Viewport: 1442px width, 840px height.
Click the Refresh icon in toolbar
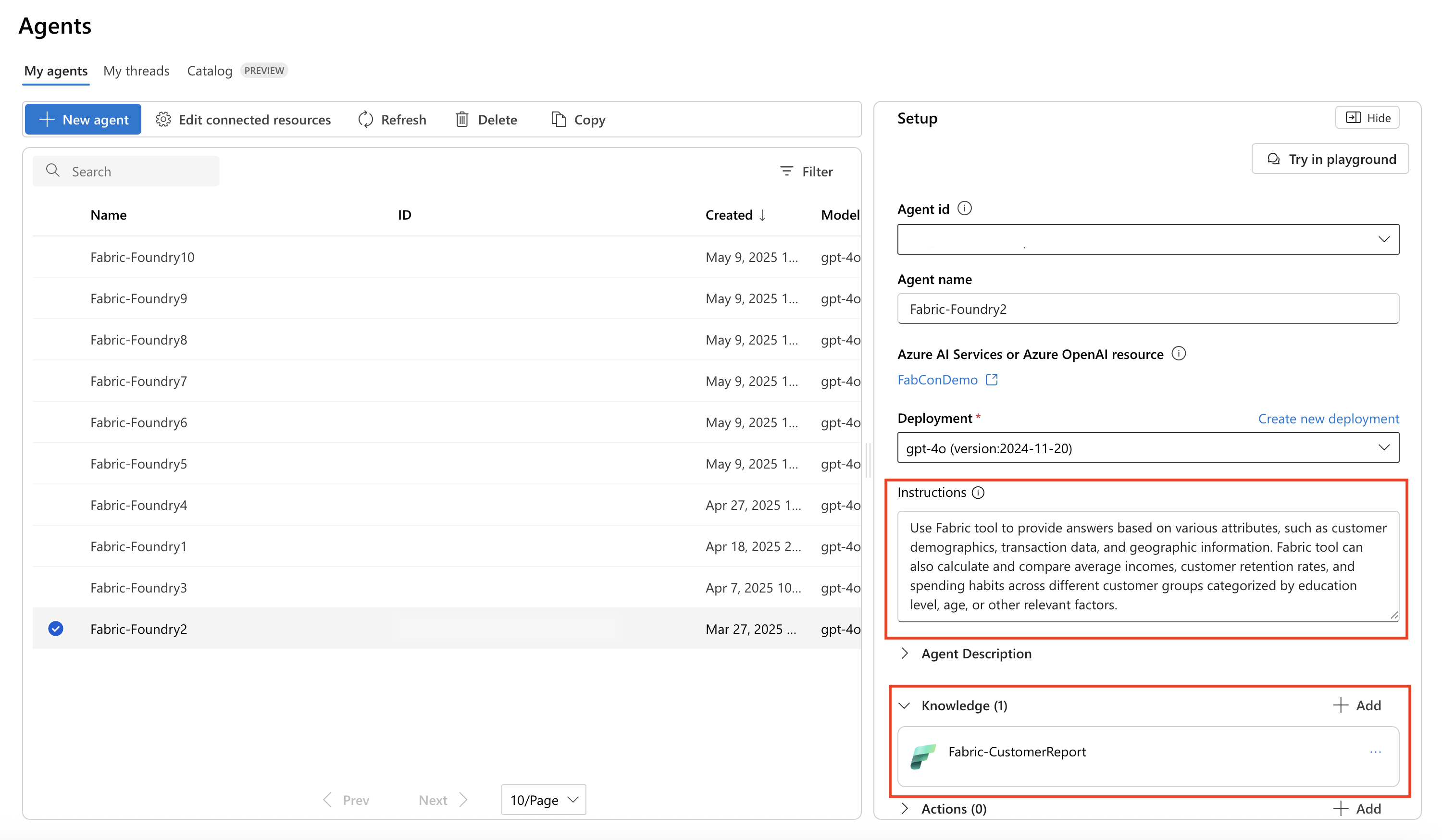pos(366,120)
